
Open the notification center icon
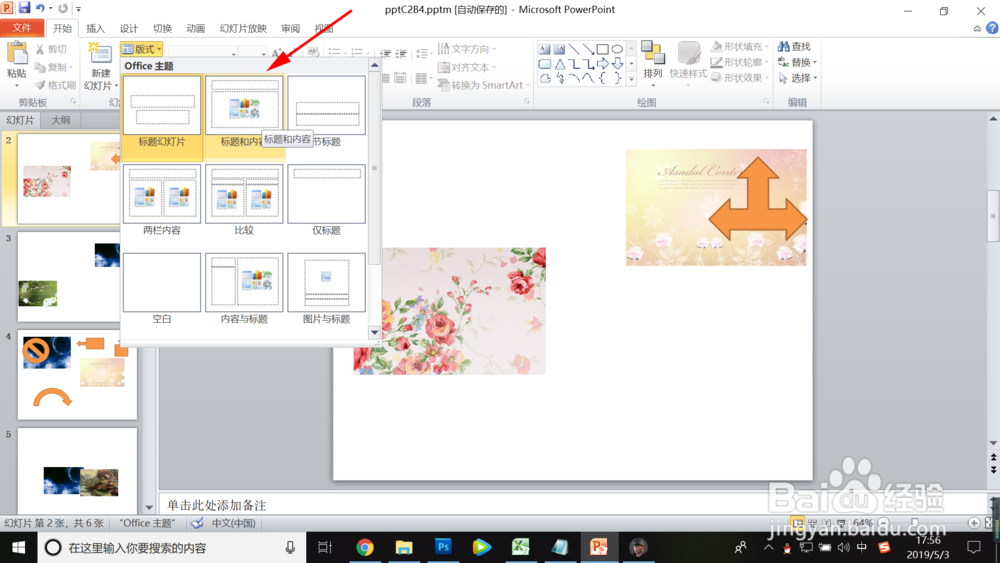(x=974, y=547)
